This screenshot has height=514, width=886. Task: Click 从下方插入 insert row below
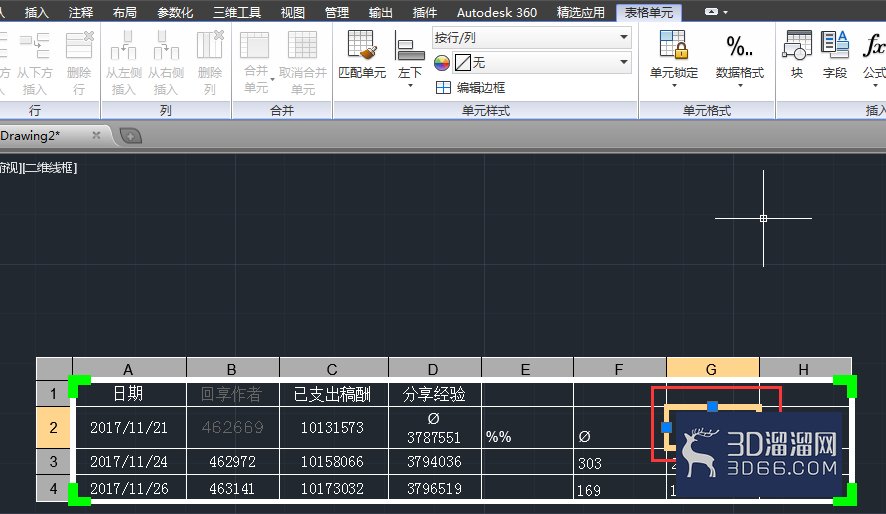(x=34, y=45)
